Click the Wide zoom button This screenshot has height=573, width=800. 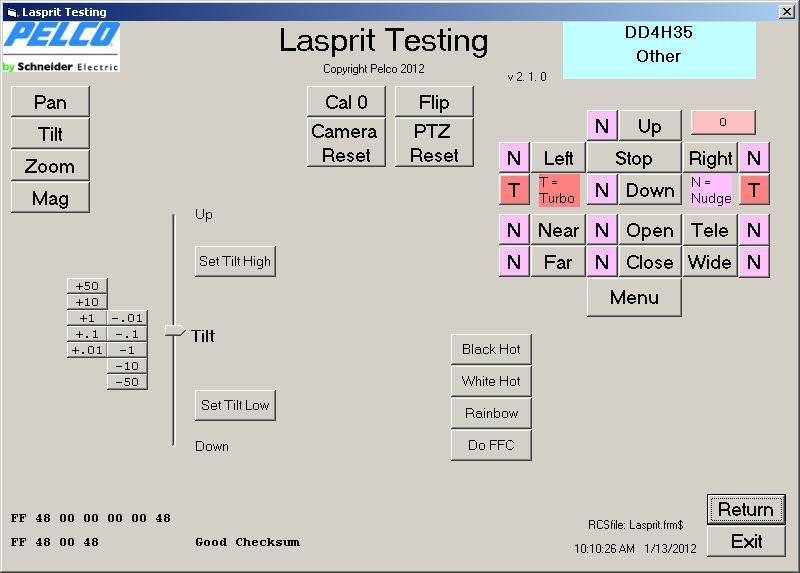point(710,262)
